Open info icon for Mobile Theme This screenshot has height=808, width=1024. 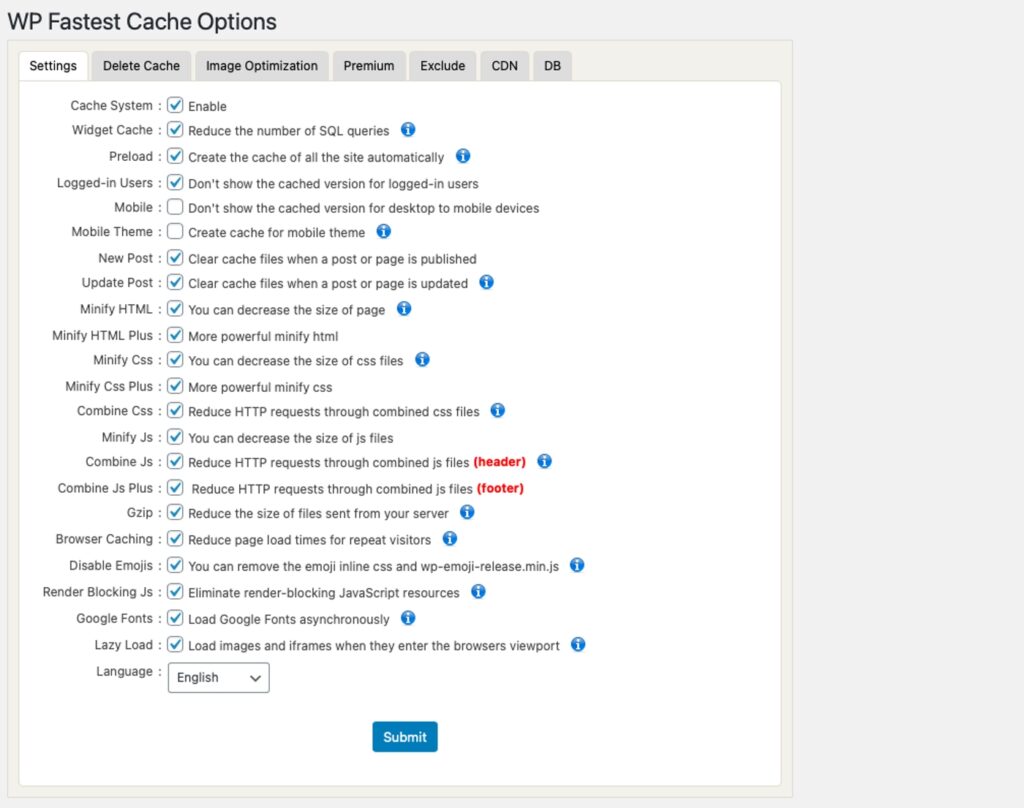[x=383, y=232]
